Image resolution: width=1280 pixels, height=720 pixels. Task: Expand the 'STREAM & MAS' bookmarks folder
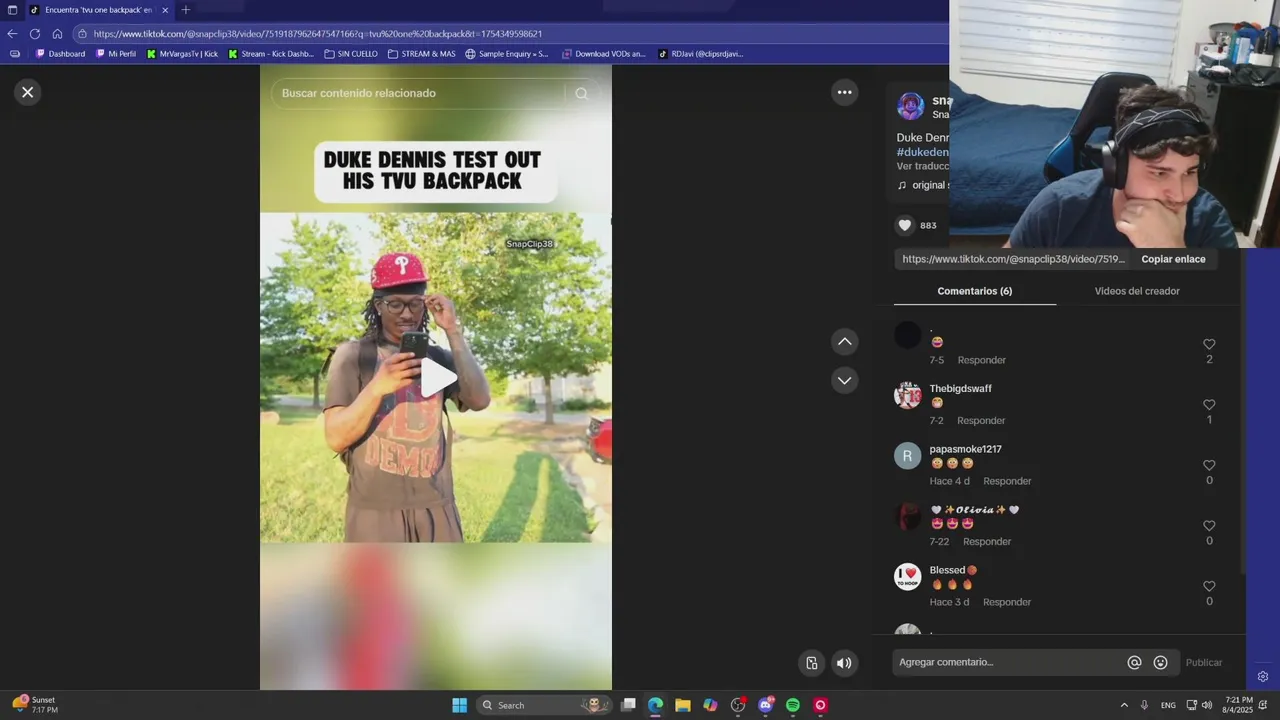coord(421,54)
